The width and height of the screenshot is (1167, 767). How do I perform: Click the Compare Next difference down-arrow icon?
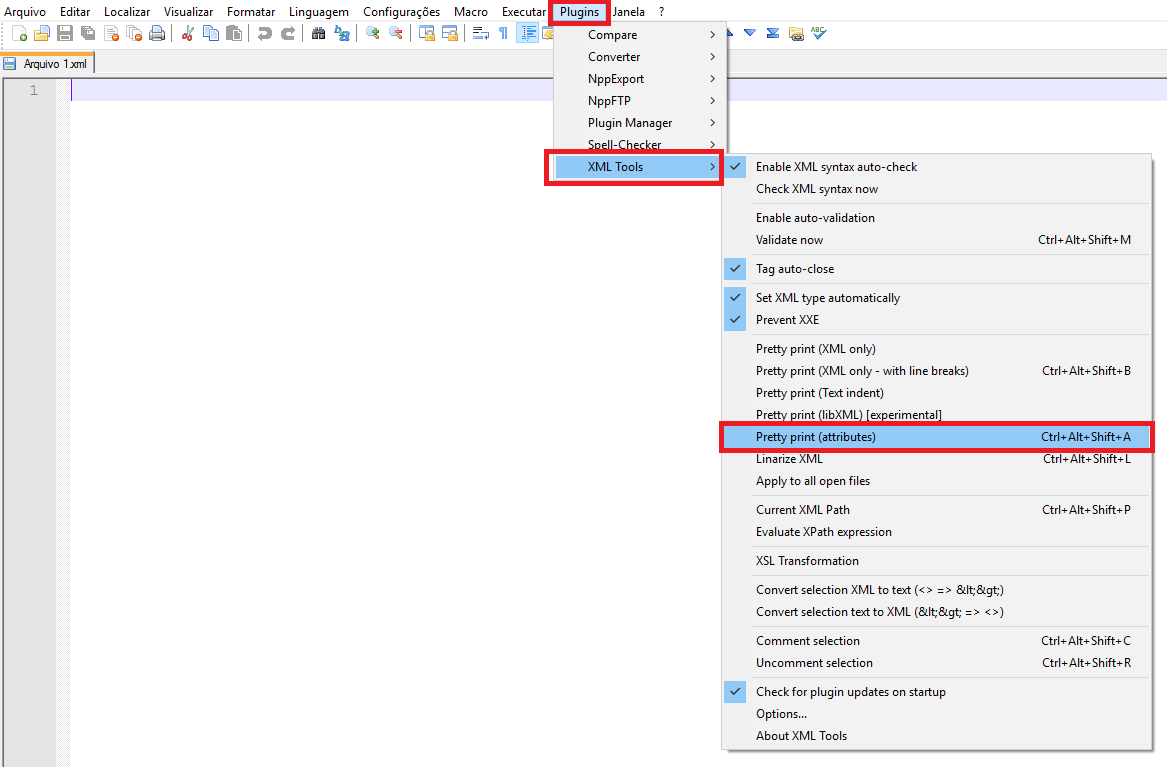pyautogui.click(x=749, y=33)
